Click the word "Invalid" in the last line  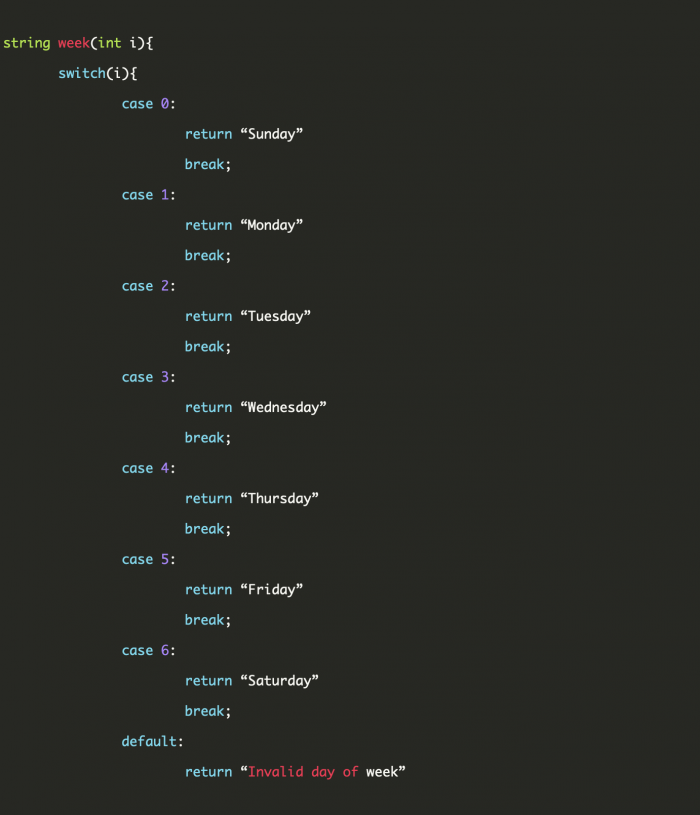point(275,771)
